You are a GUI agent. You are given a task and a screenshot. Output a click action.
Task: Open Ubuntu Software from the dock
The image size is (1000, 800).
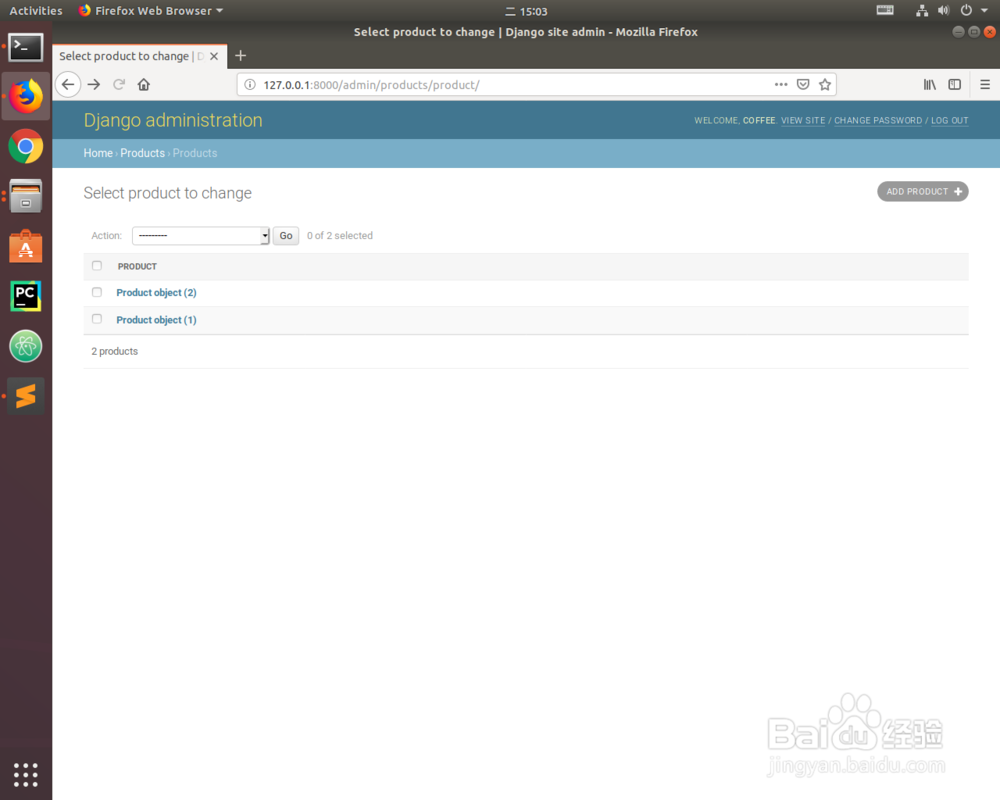click(26, 246)
